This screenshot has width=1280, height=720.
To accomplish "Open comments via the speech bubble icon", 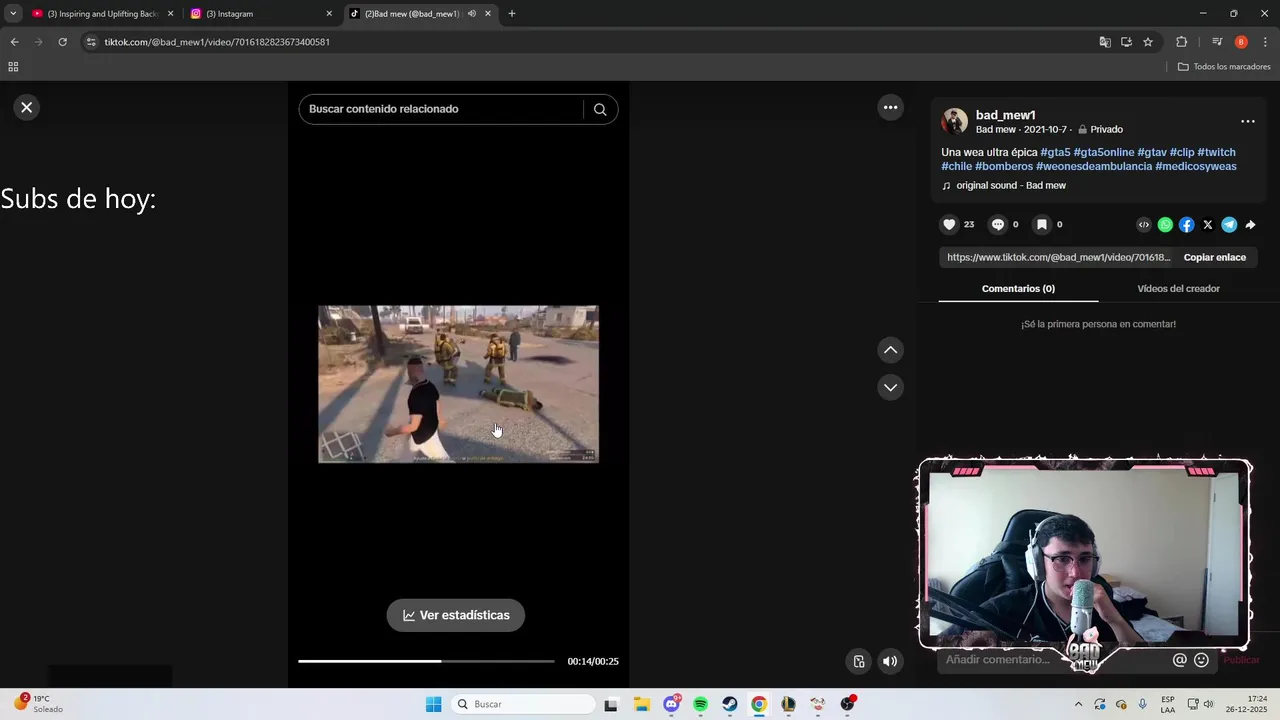I will 997,225.
